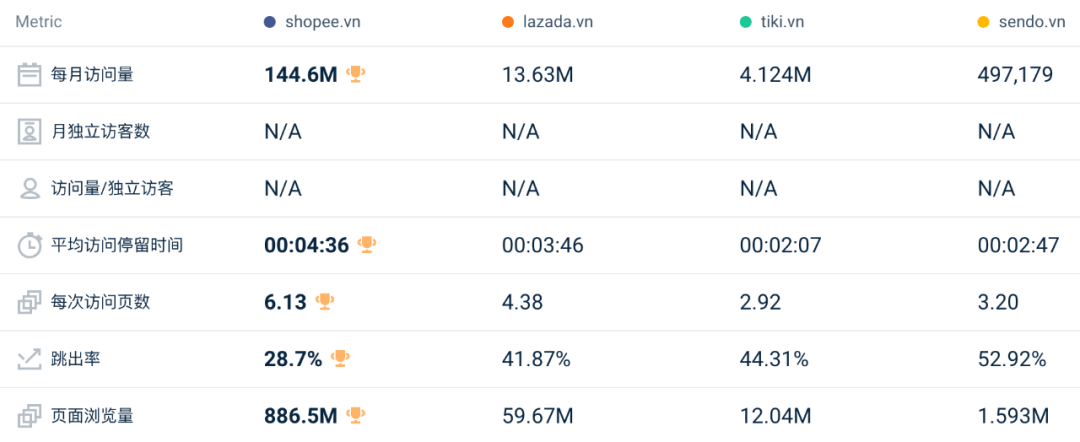1080x442 pixels.
Task: Click the person icon beside 访问量/独立访客
Action: (x=29, y=188)
